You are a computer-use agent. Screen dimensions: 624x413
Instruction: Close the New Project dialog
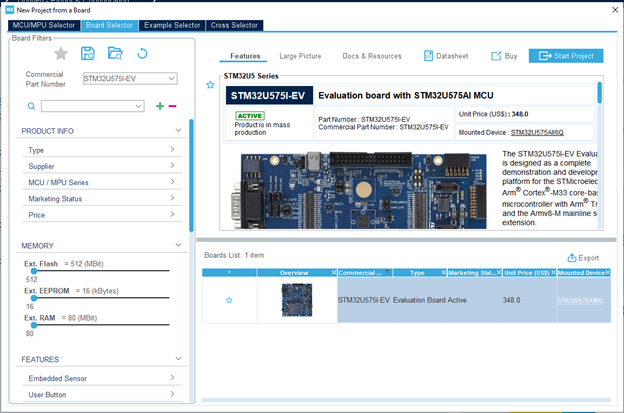(x=615, y=10)
